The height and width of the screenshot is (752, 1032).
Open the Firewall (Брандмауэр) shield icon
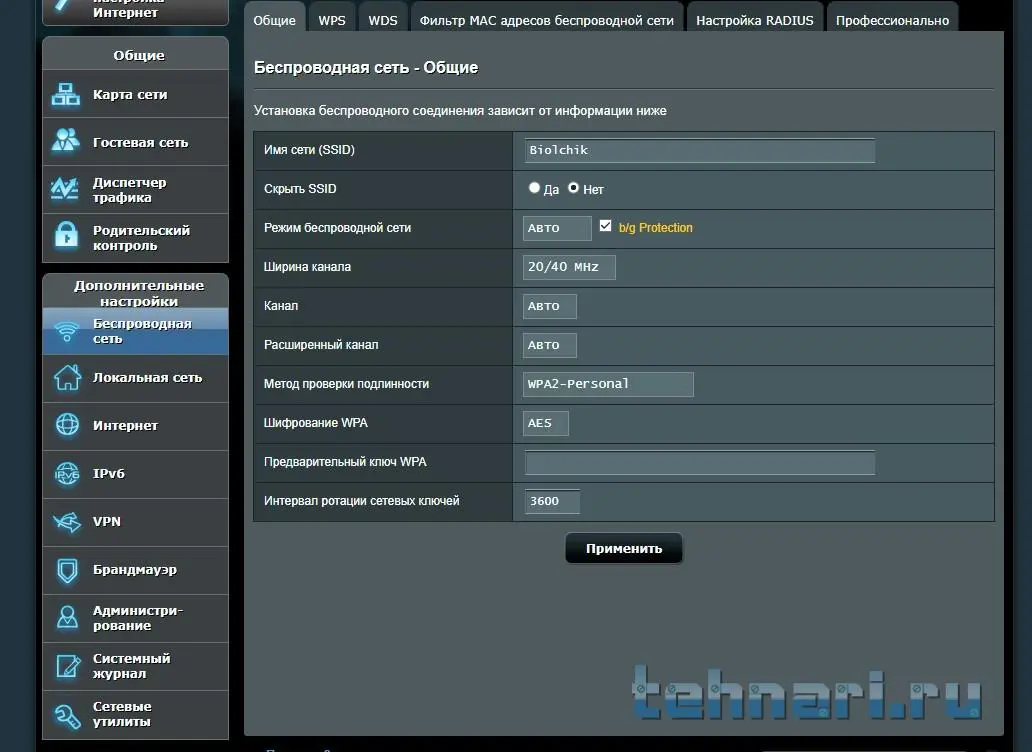(66, 570)
